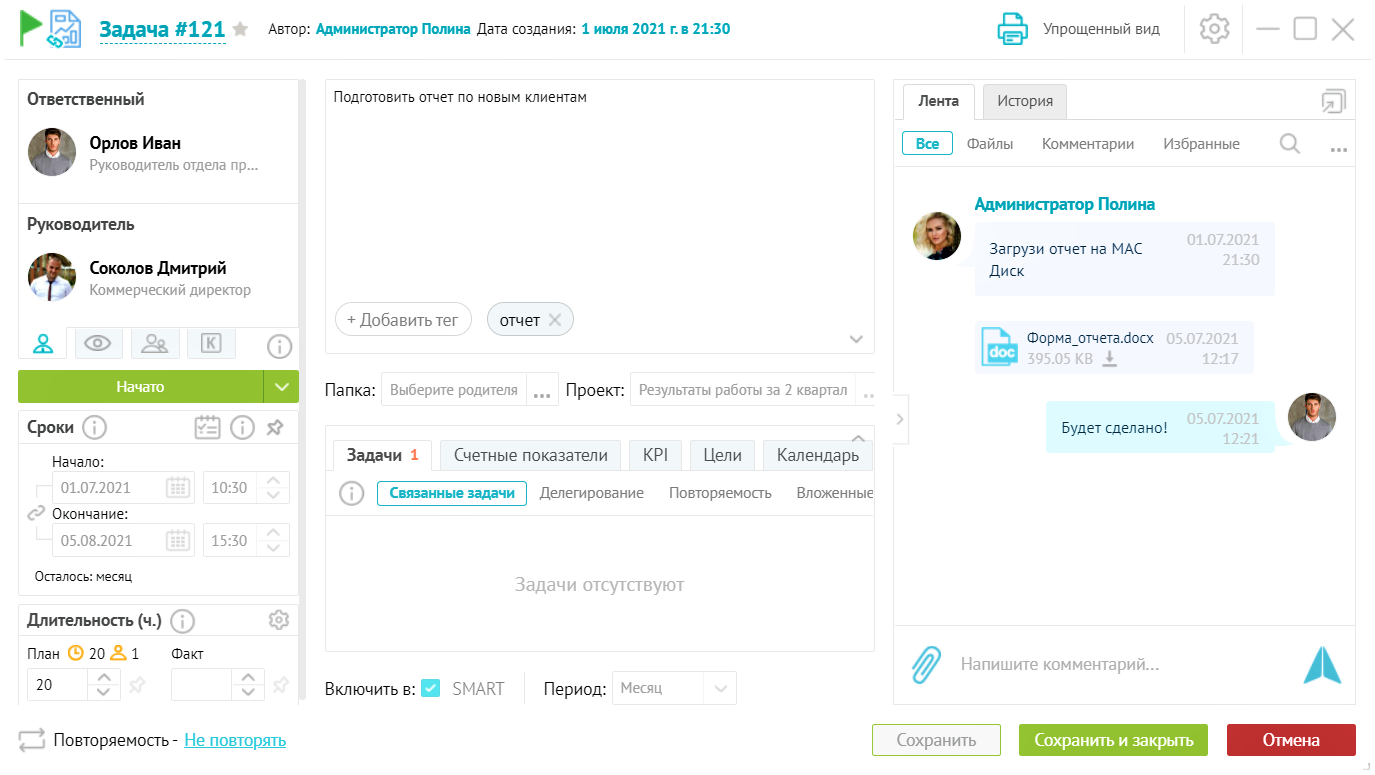Open the Период dropdown showing Месяц

point(718,687)
